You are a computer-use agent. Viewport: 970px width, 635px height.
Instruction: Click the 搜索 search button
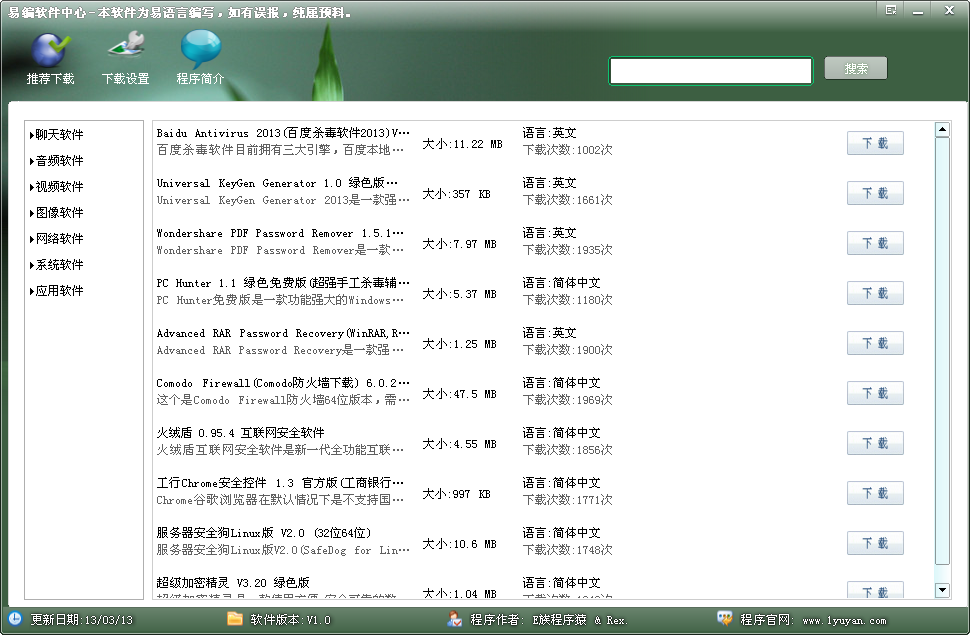coord(856,69)
